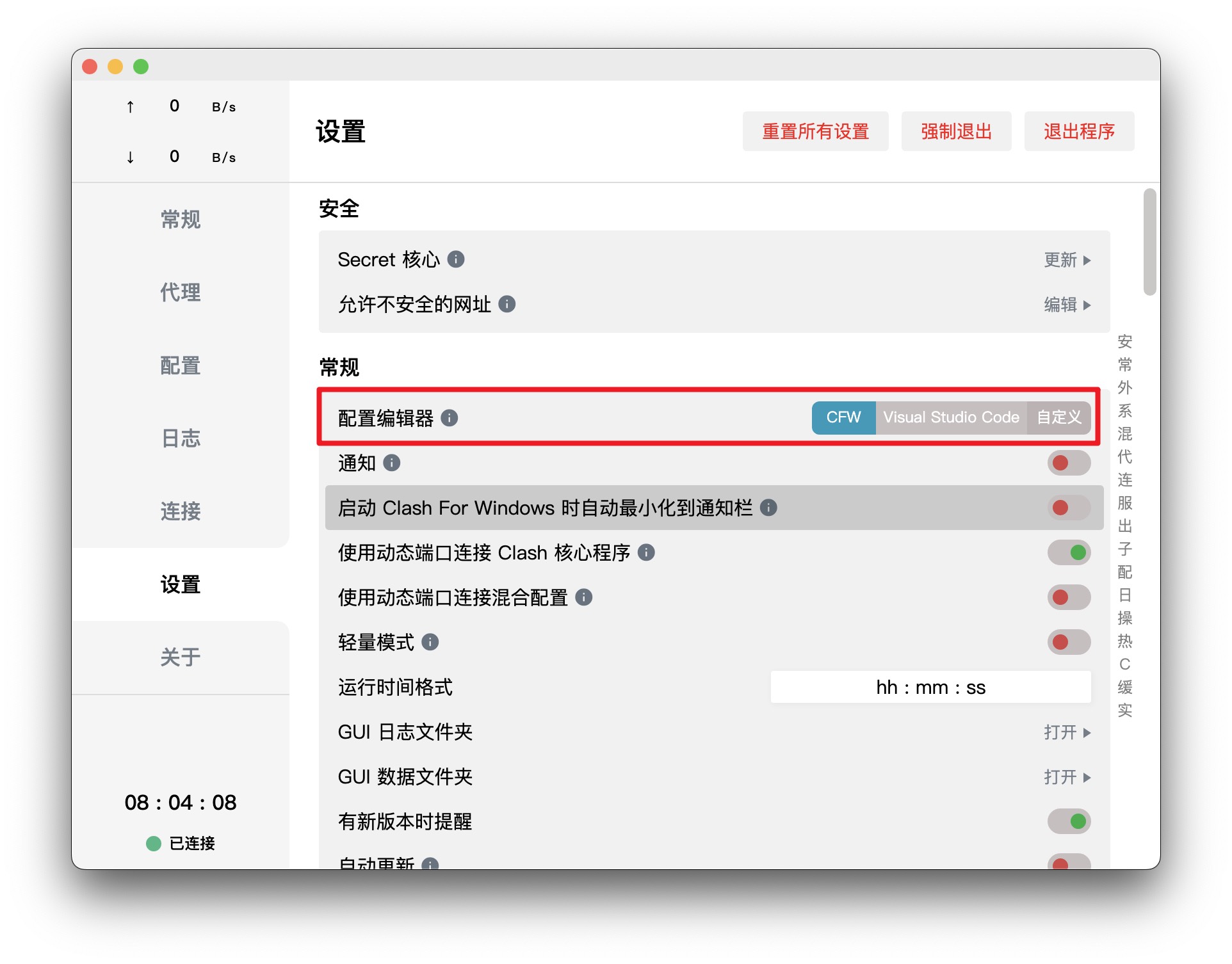Click 重置所有设置 button
This screenshot has height=964, width=1232.
(x=815, y=131)
